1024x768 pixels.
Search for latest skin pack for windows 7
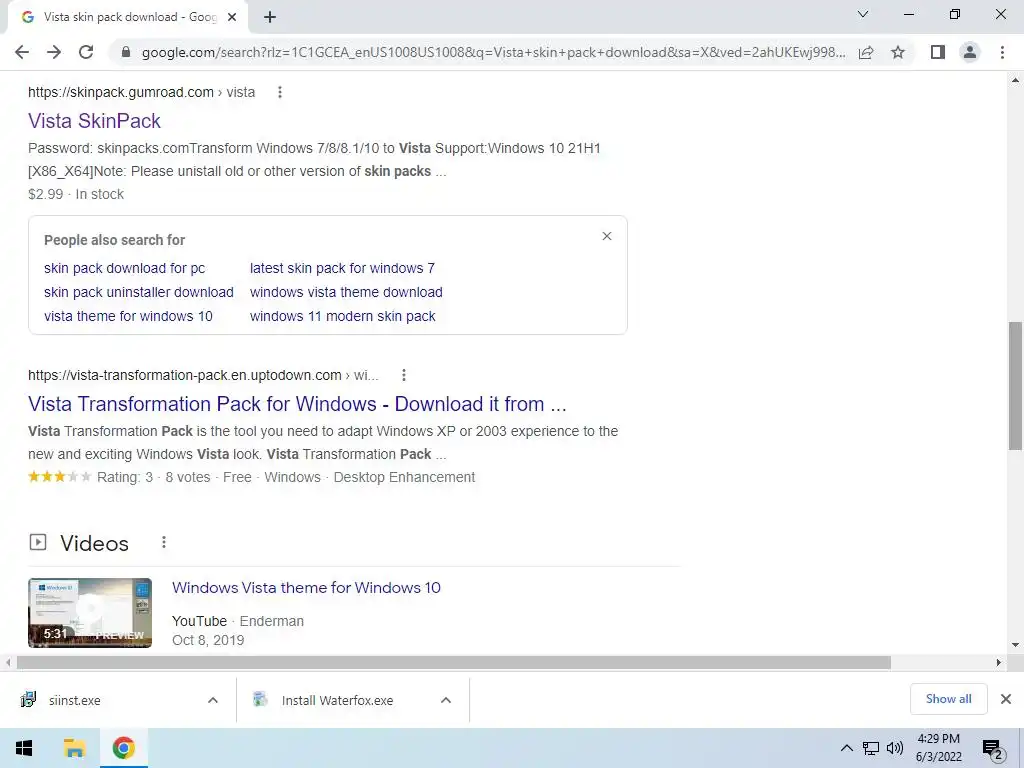342,268
